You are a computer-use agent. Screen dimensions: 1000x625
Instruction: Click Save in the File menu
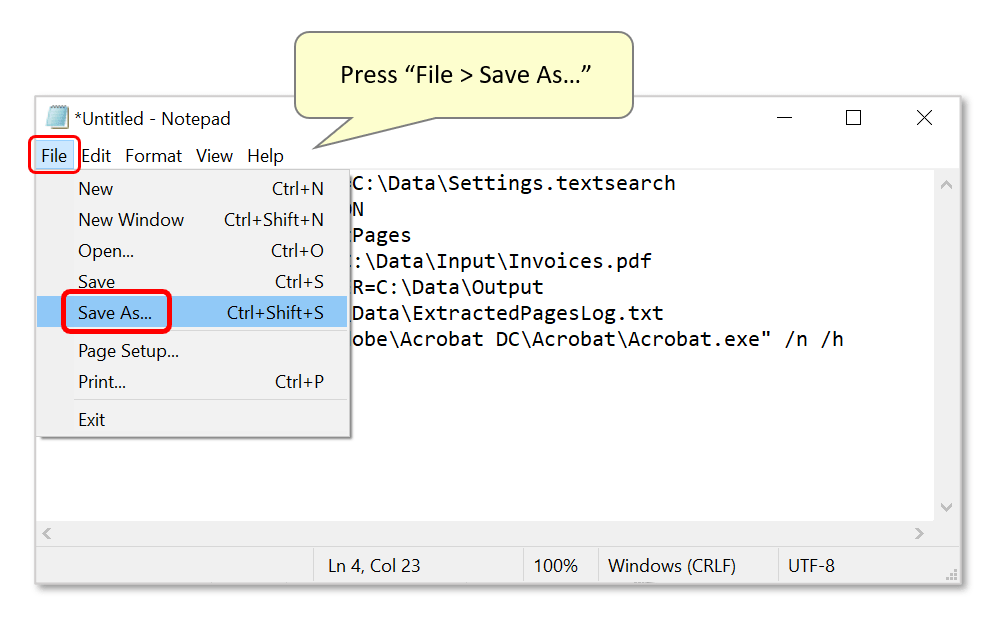[96, 281]
